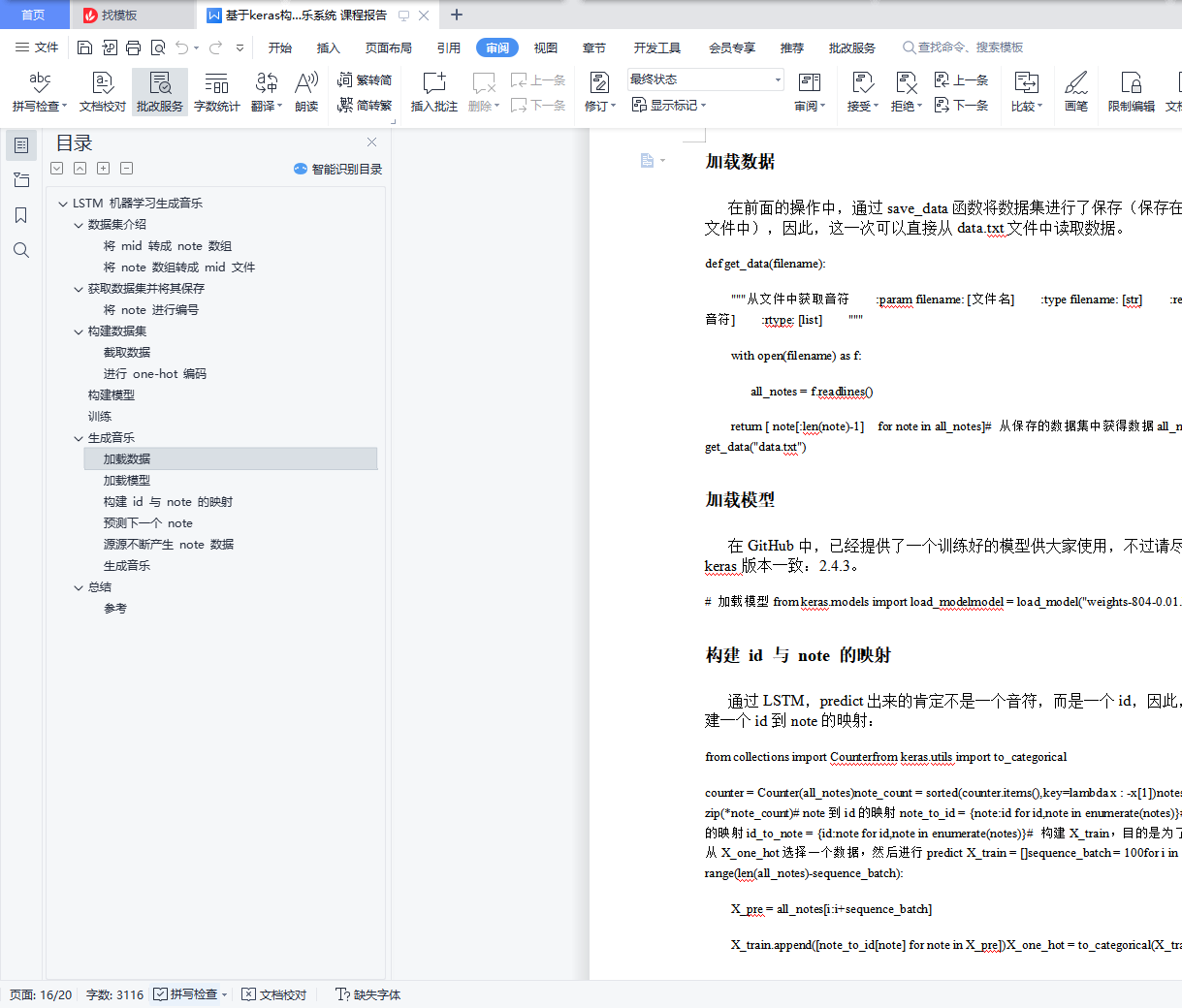Open the 显示标记 dropdown
Screen dimensions: 1182x1008
pos(668,105)
